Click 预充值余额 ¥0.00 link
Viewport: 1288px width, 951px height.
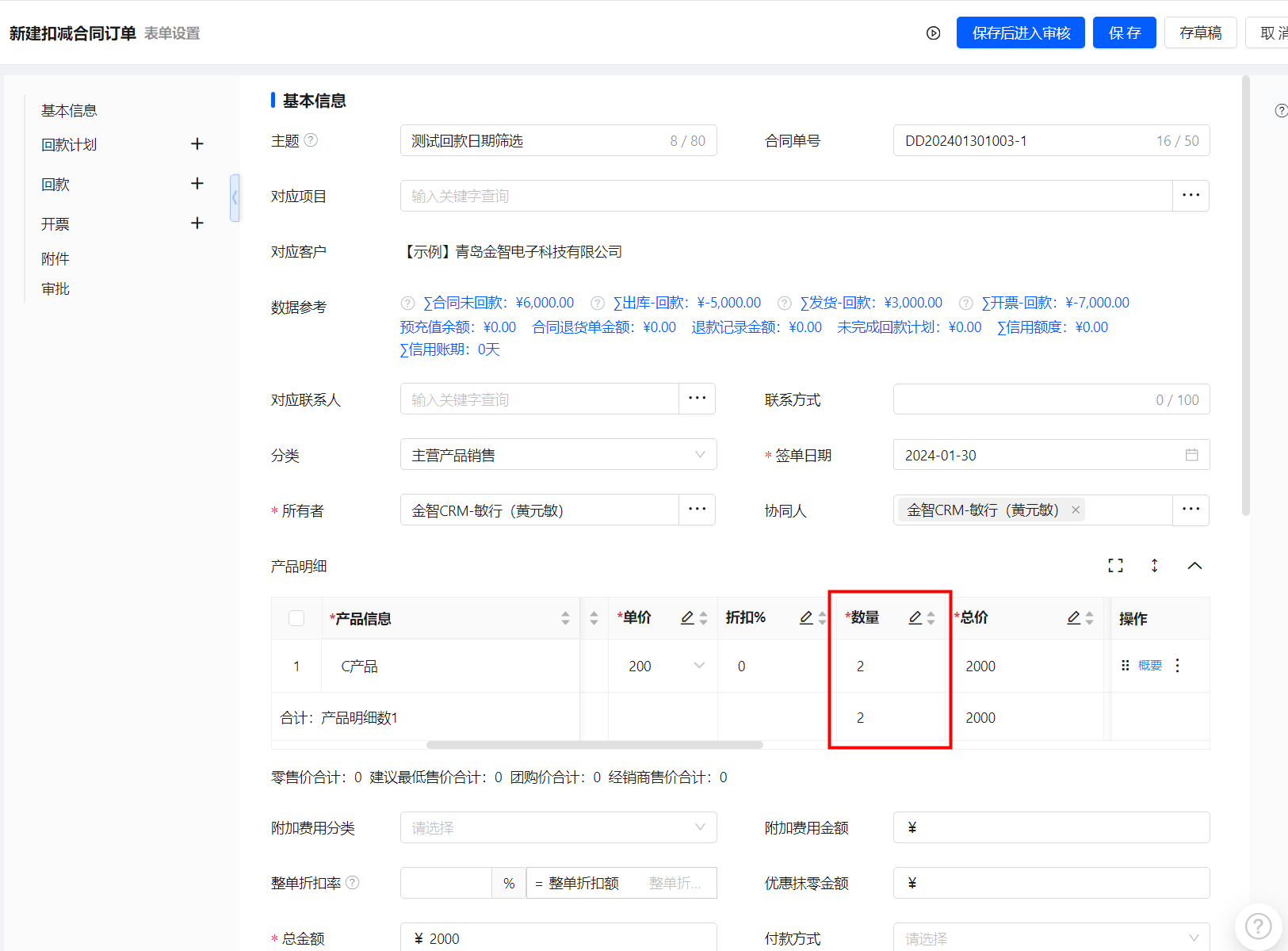[x=458, y=327]
